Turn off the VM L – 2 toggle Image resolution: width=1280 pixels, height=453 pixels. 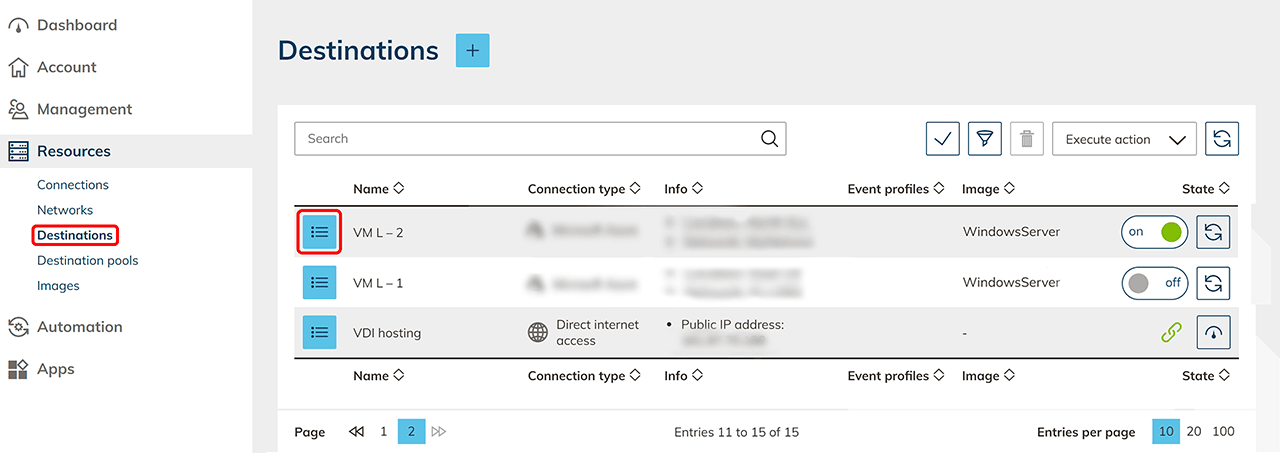1154,232
